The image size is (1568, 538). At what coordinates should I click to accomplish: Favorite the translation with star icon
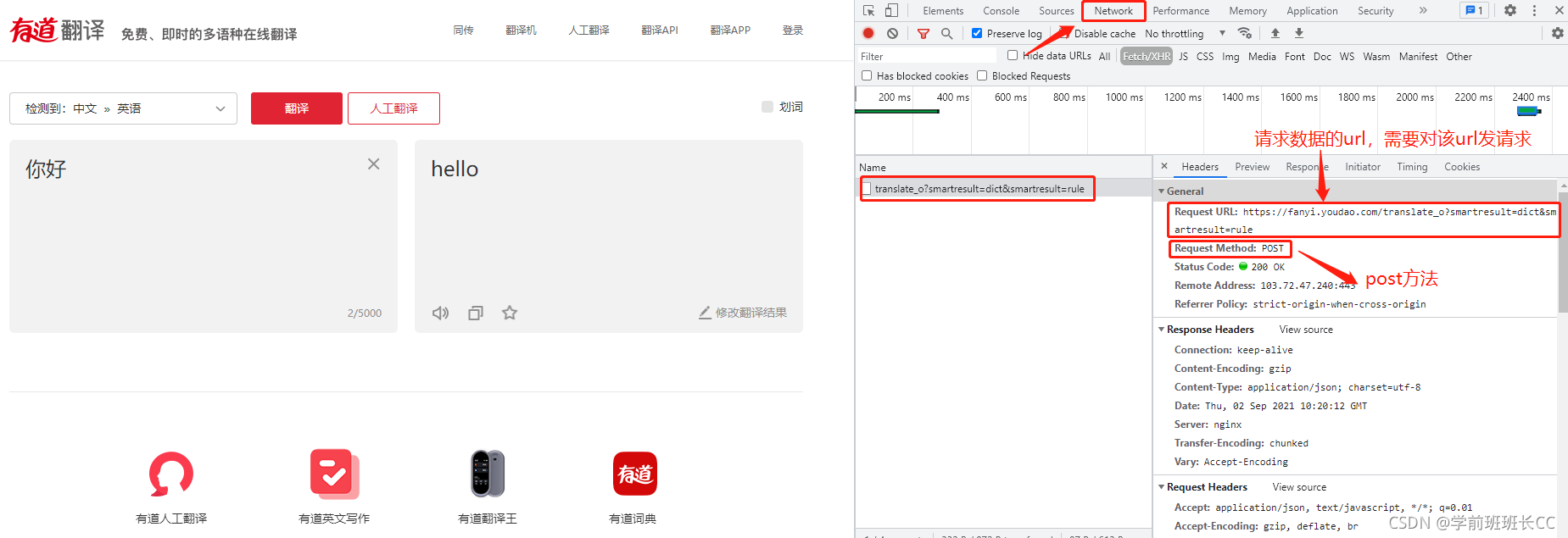pyautogui.click(x=510, y=313)
